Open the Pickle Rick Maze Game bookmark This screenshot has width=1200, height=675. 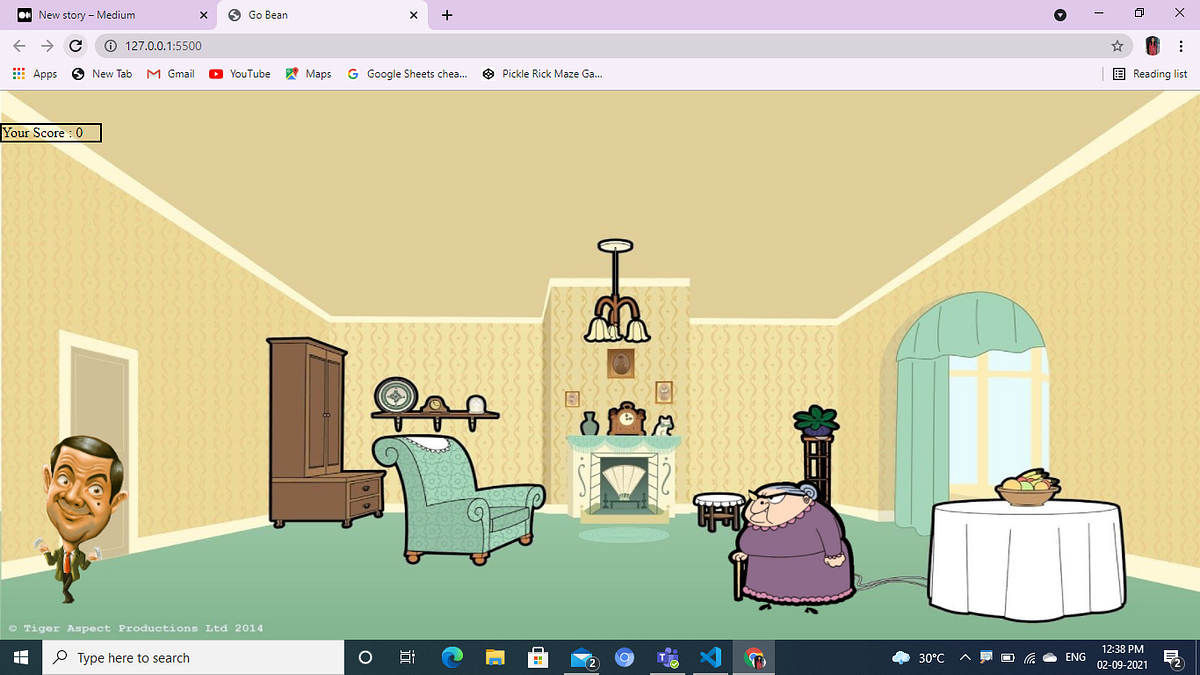coord(542,73)
